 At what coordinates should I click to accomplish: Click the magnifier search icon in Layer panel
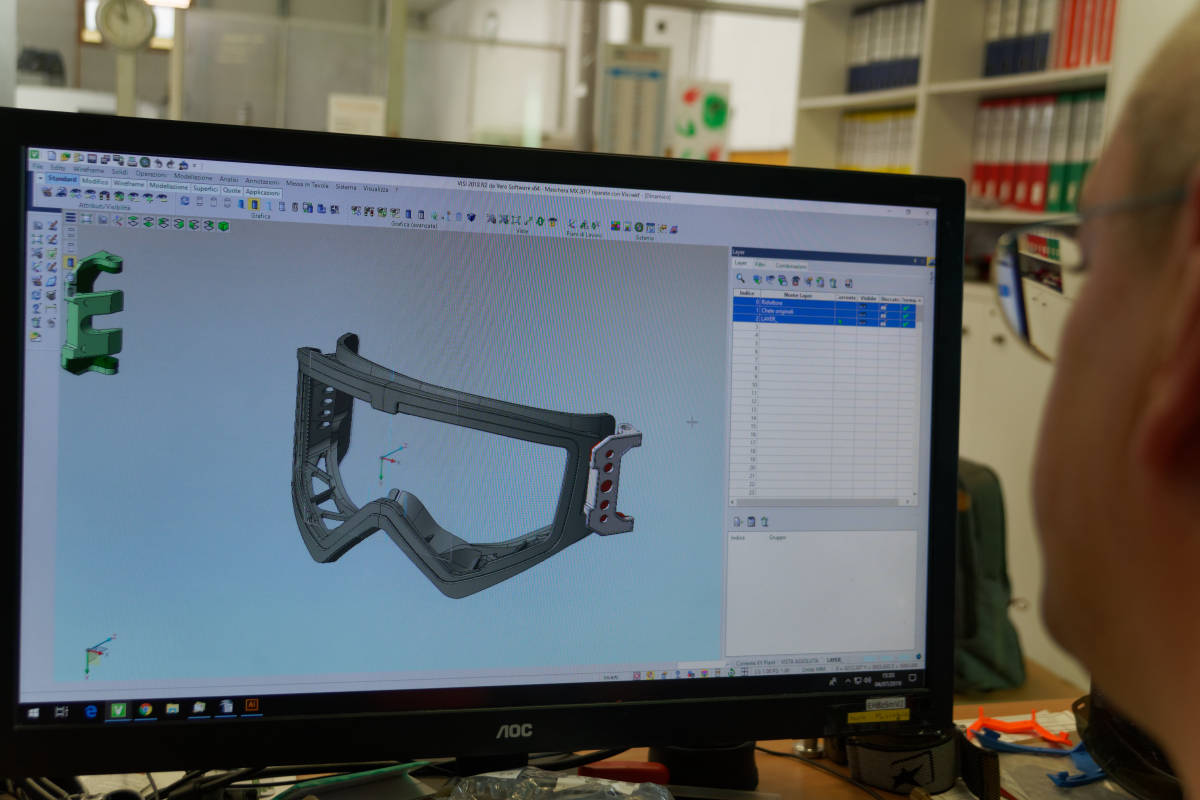[x=740, y=278]
